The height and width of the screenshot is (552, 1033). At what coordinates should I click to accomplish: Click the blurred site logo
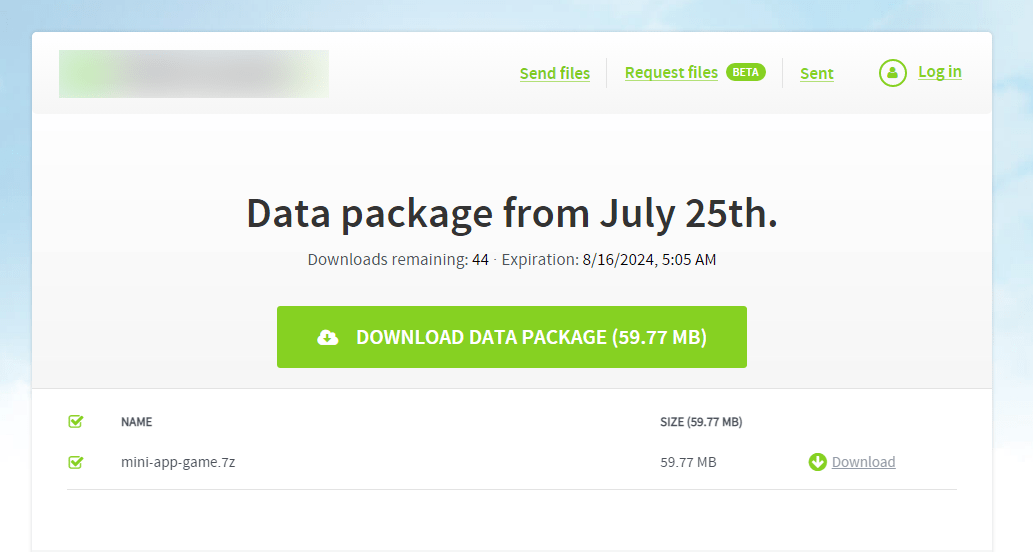(194, 73)
